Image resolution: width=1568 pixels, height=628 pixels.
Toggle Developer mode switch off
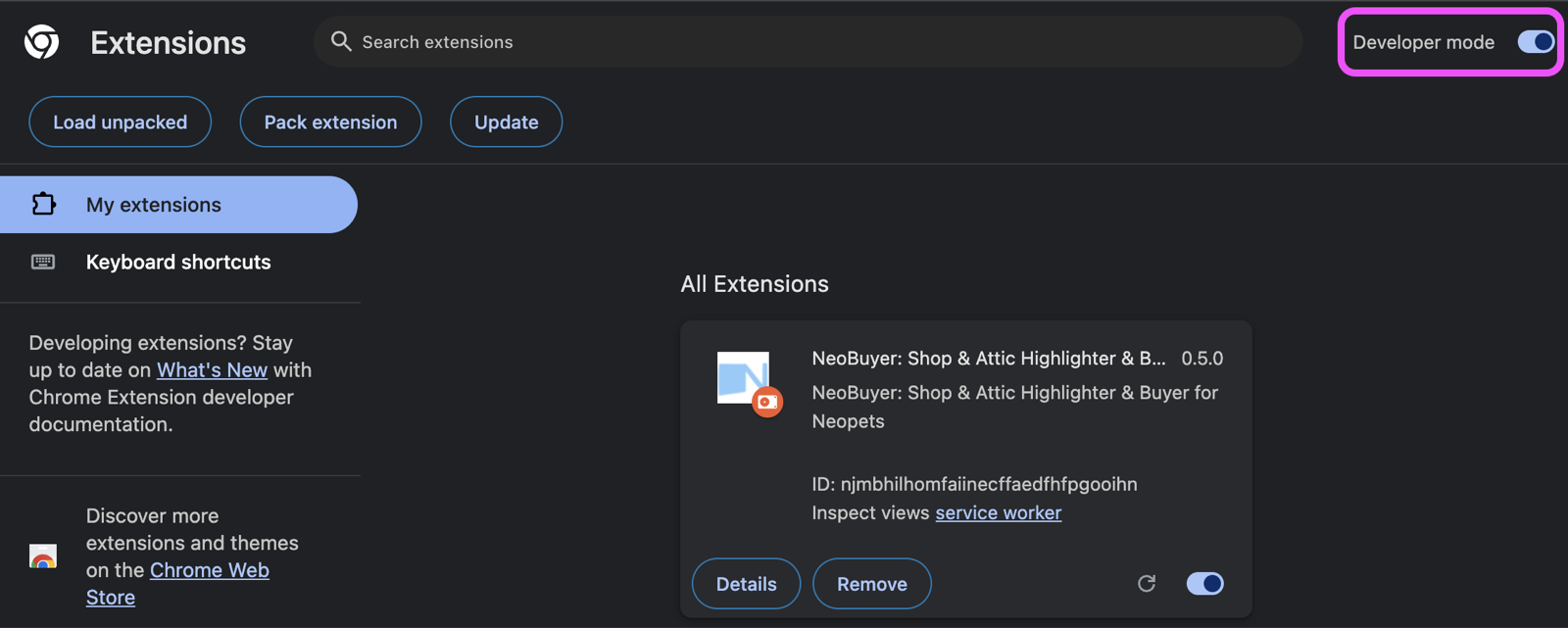tap(1536, 42)
